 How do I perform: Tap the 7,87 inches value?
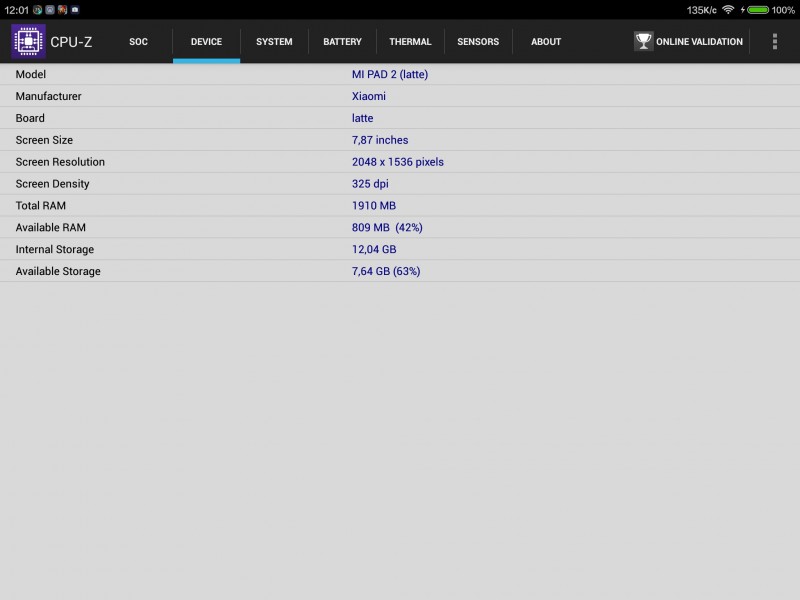[380, 140]
